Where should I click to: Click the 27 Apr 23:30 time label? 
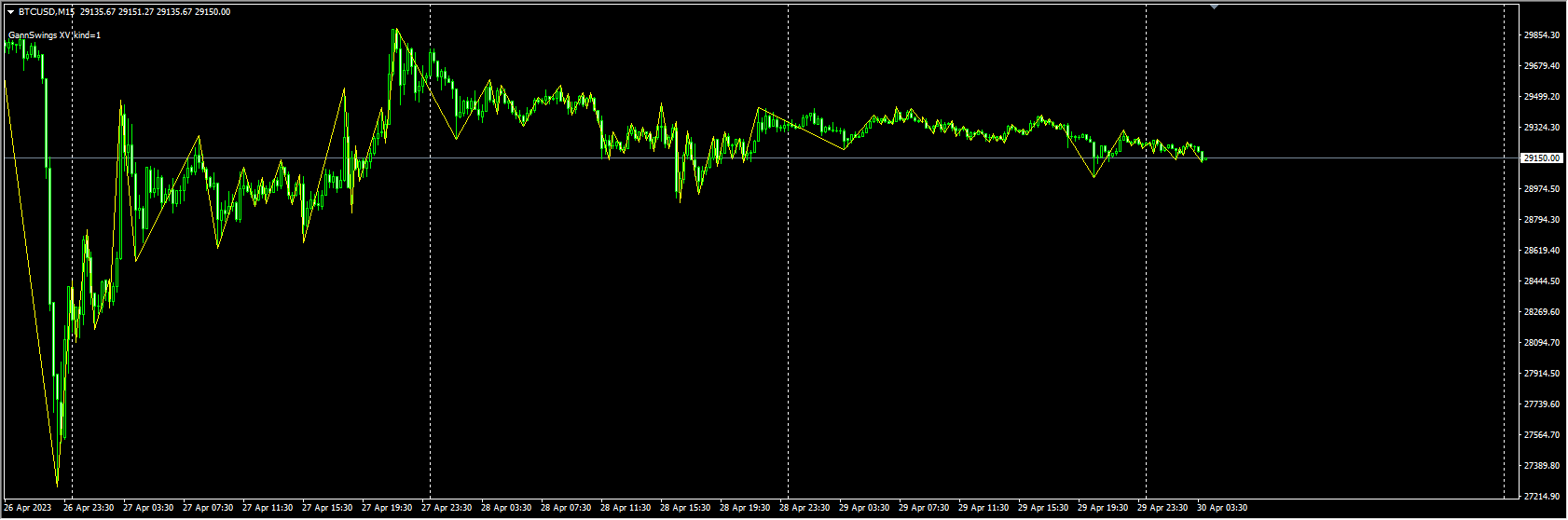[447, 508]
